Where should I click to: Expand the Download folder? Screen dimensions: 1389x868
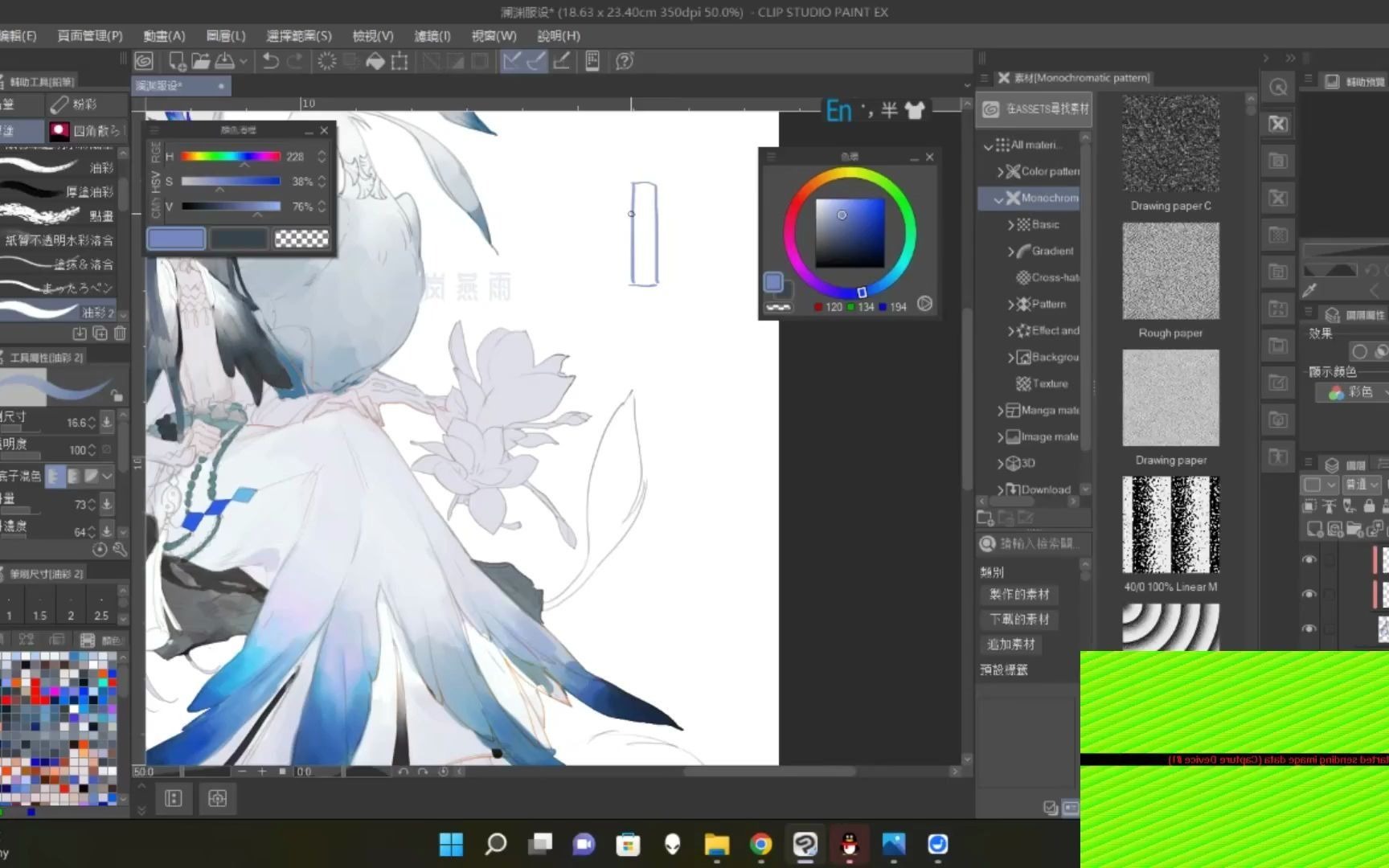1001,489
